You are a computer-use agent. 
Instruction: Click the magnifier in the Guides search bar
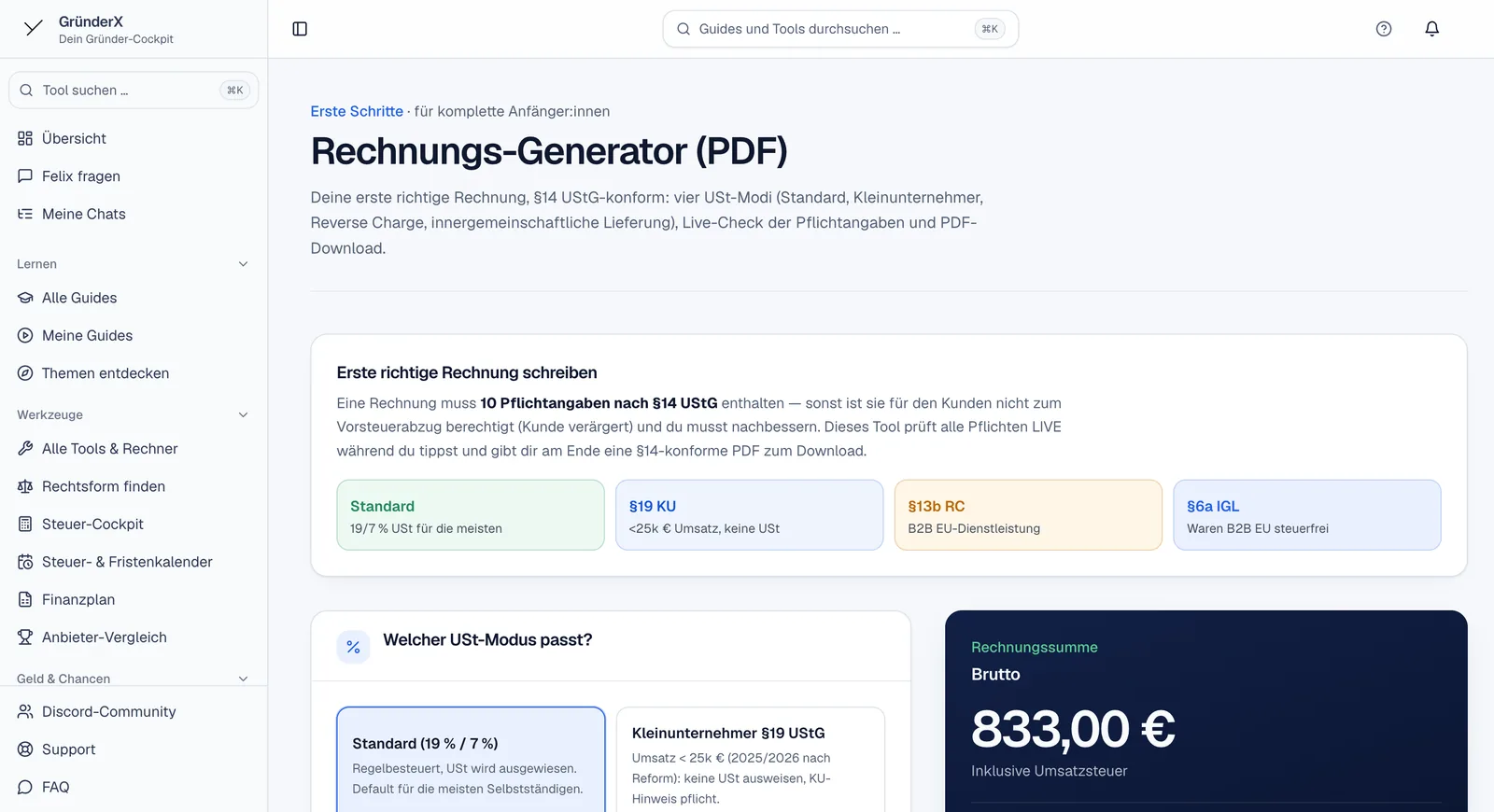(x=684, y=29)
